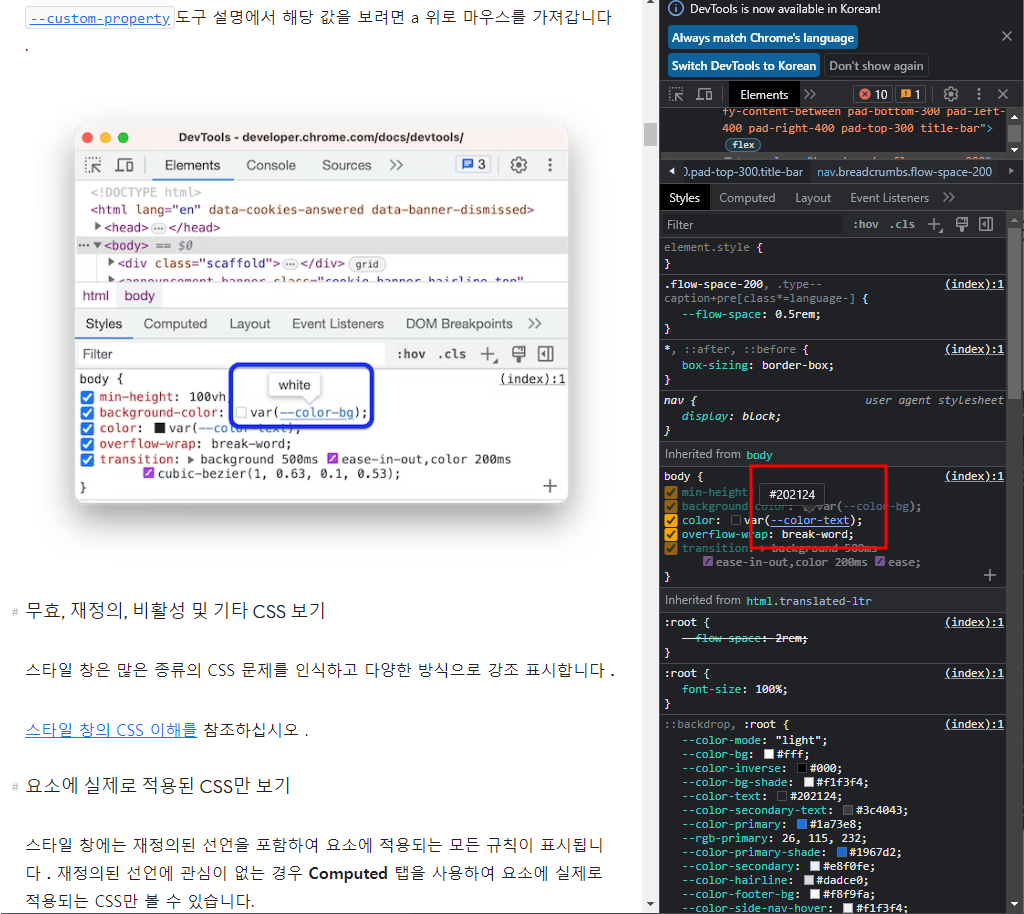Open the ease easing editor swatch
The height and width of the screenshot is (914, 1024).
pos(880,561)
